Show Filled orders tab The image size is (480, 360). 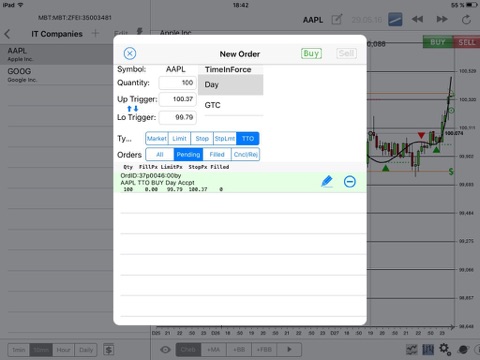pyautogui.click(x=217, y=155)
